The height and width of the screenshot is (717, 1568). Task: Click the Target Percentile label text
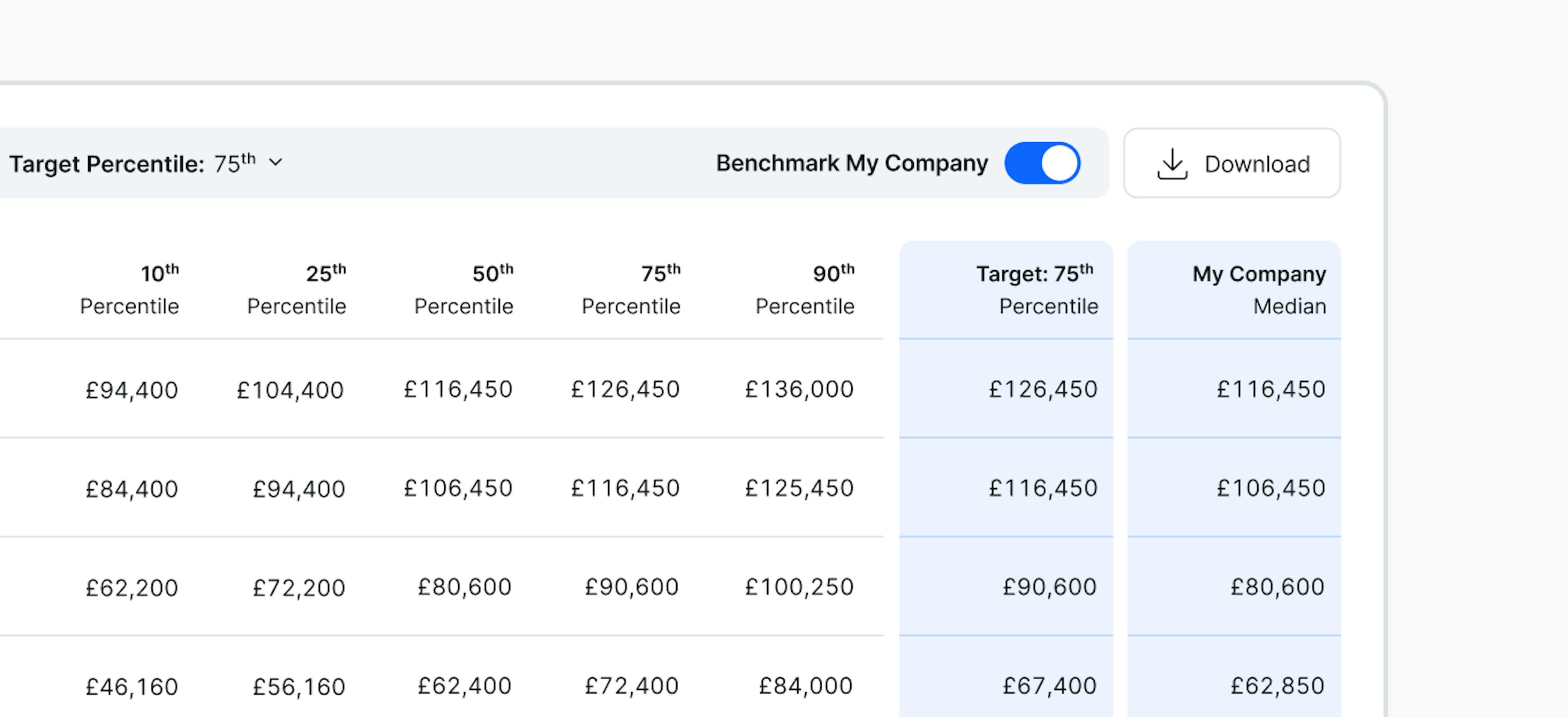click(107, 164)
